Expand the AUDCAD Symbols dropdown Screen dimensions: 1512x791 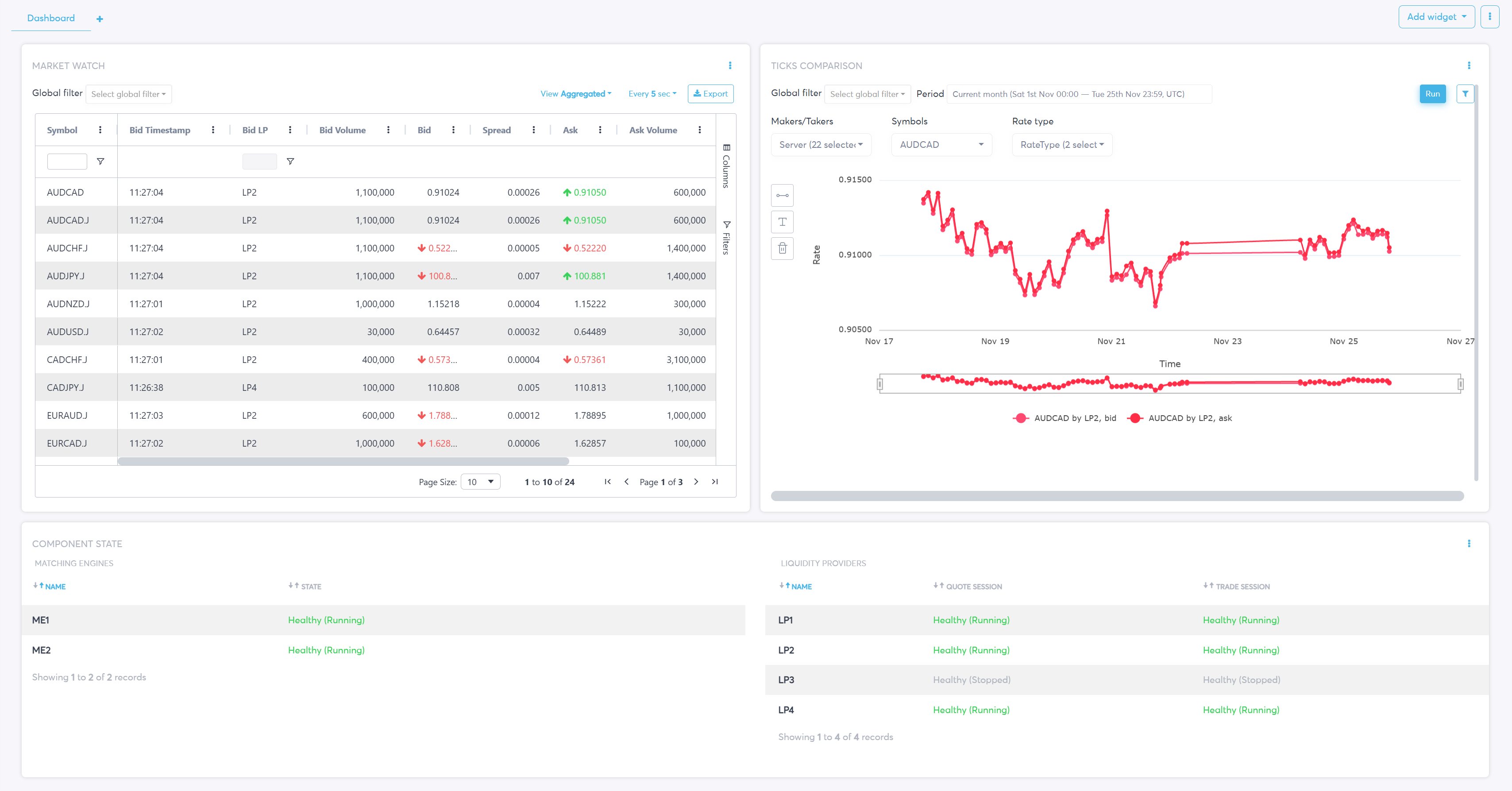point(941,145)
